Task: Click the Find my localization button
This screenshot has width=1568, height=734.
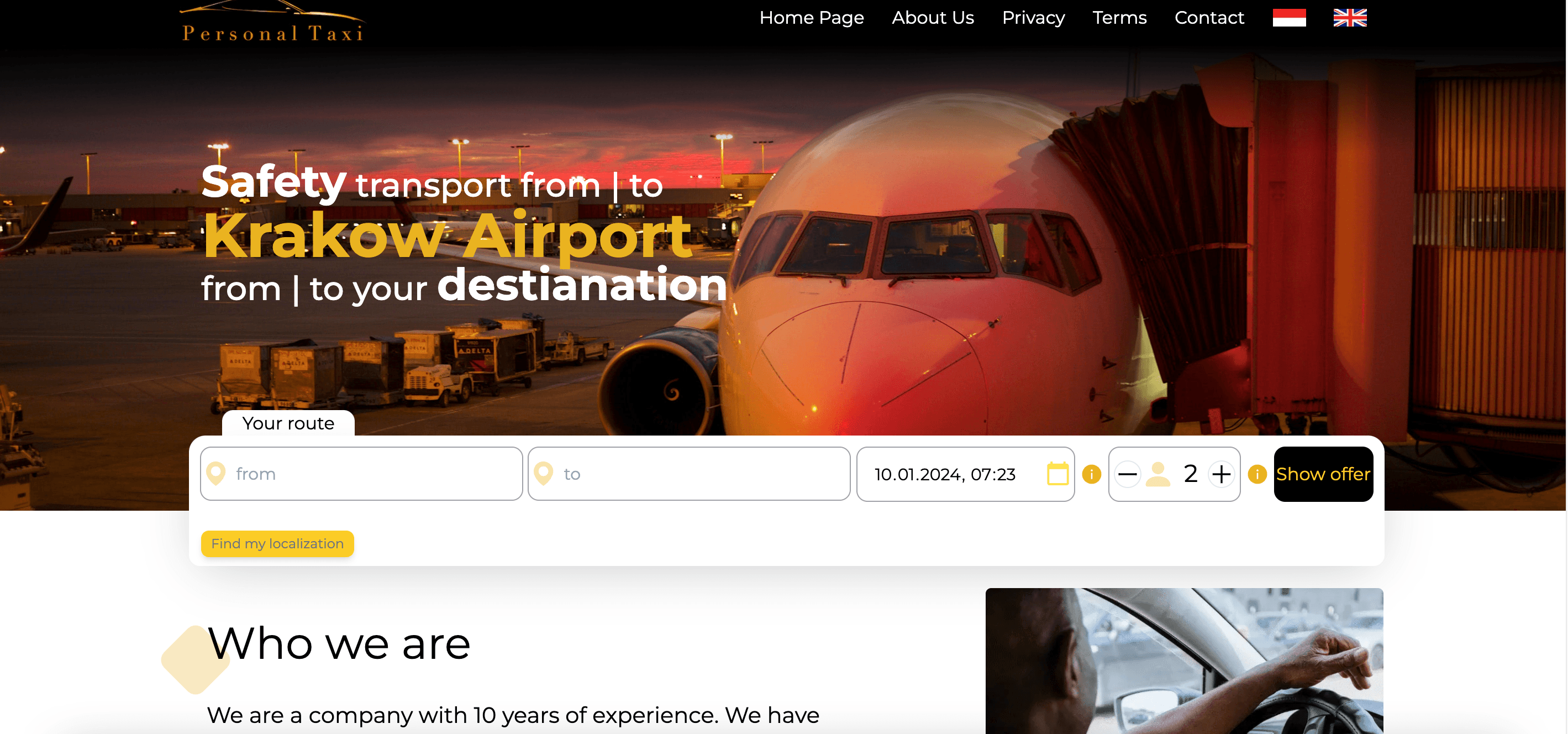Action: 277,543
